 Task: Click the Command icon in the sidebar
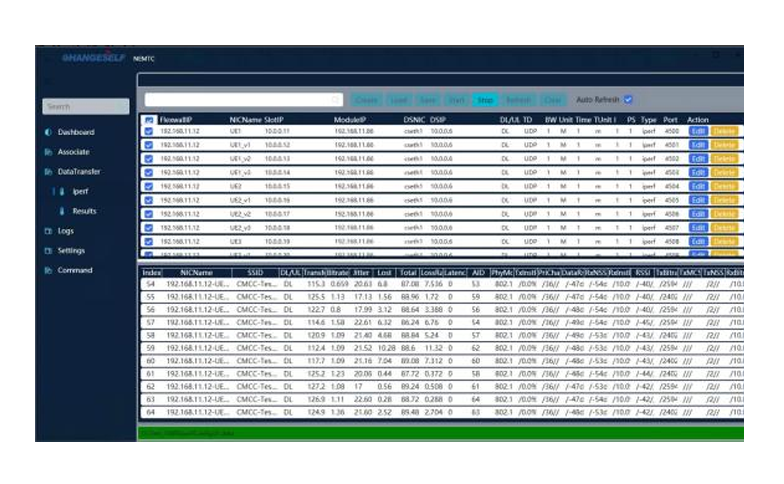pyautogui.click(x=48, y=271)
